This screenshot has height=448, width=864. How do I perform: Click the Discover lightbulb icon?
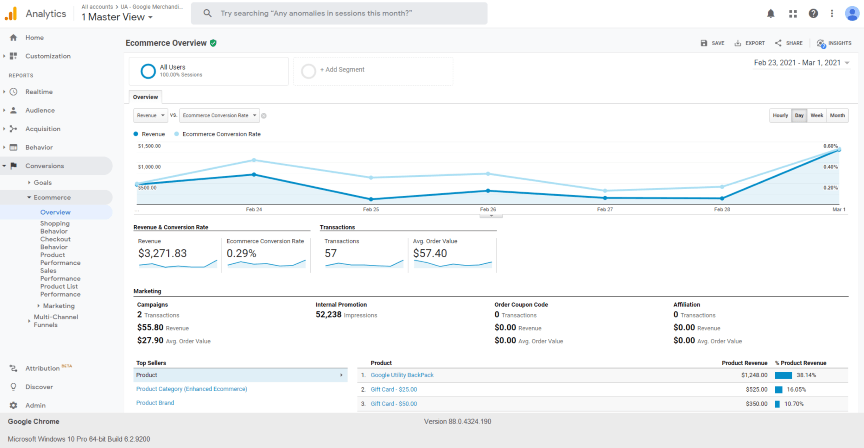[x=13, y=387]
